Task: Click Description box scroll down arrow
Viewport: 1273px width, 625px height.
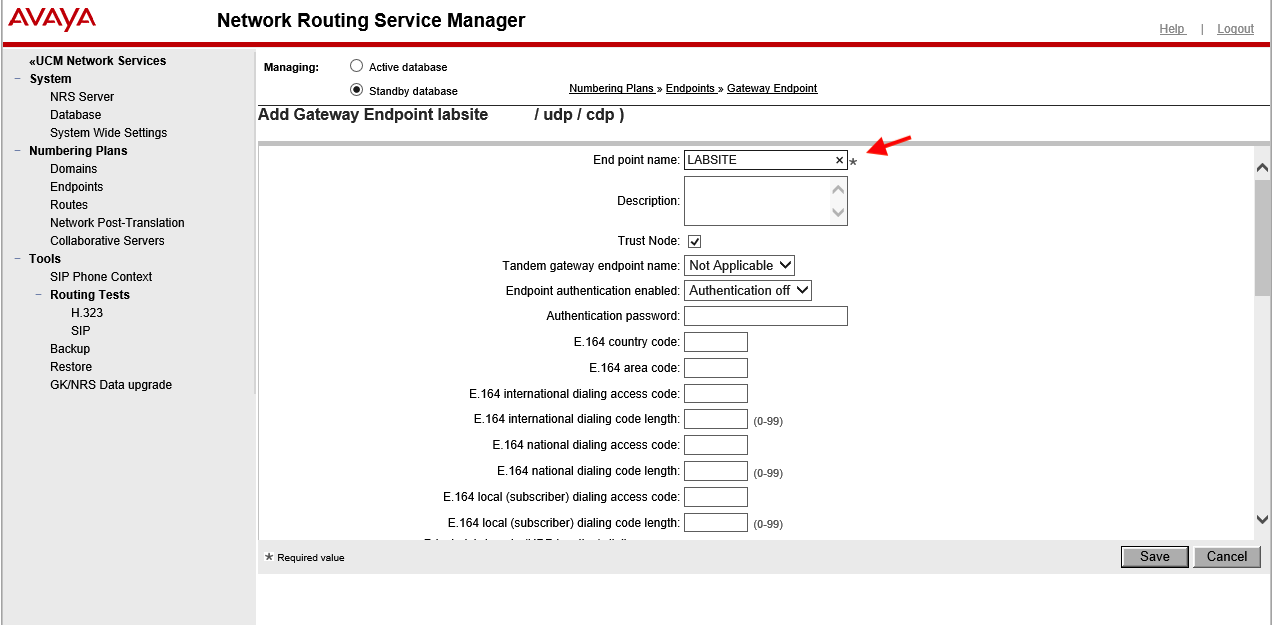Action: (839, 212)
